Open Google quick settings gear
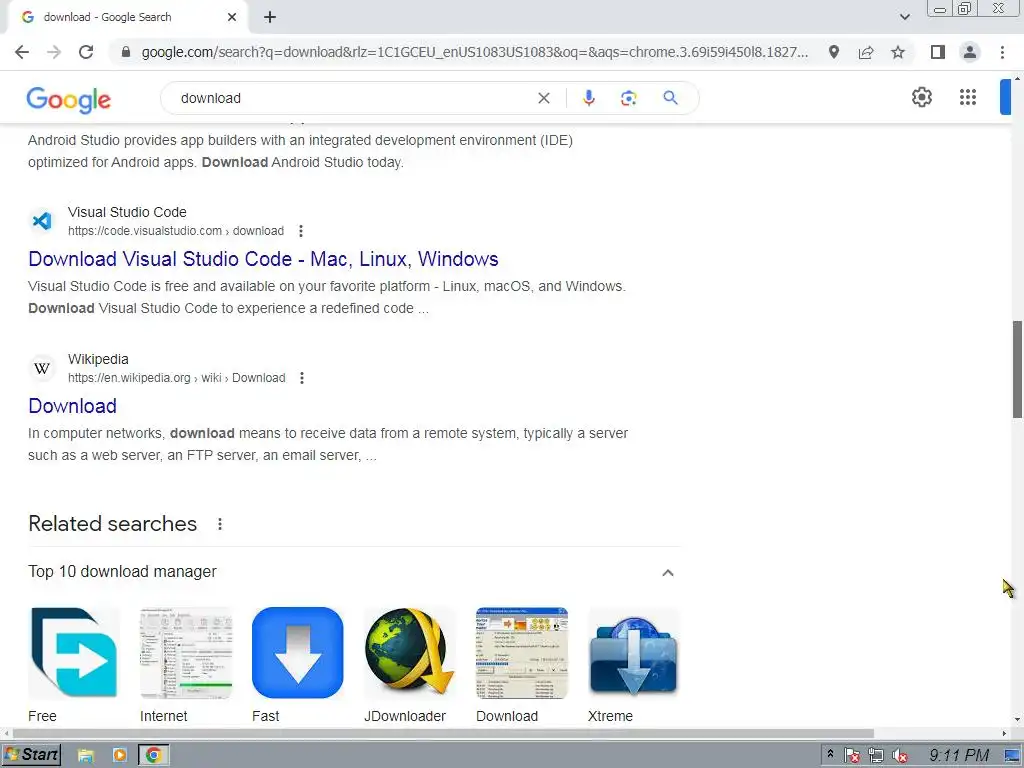The image size is (1024, 768). coord(921,97)
